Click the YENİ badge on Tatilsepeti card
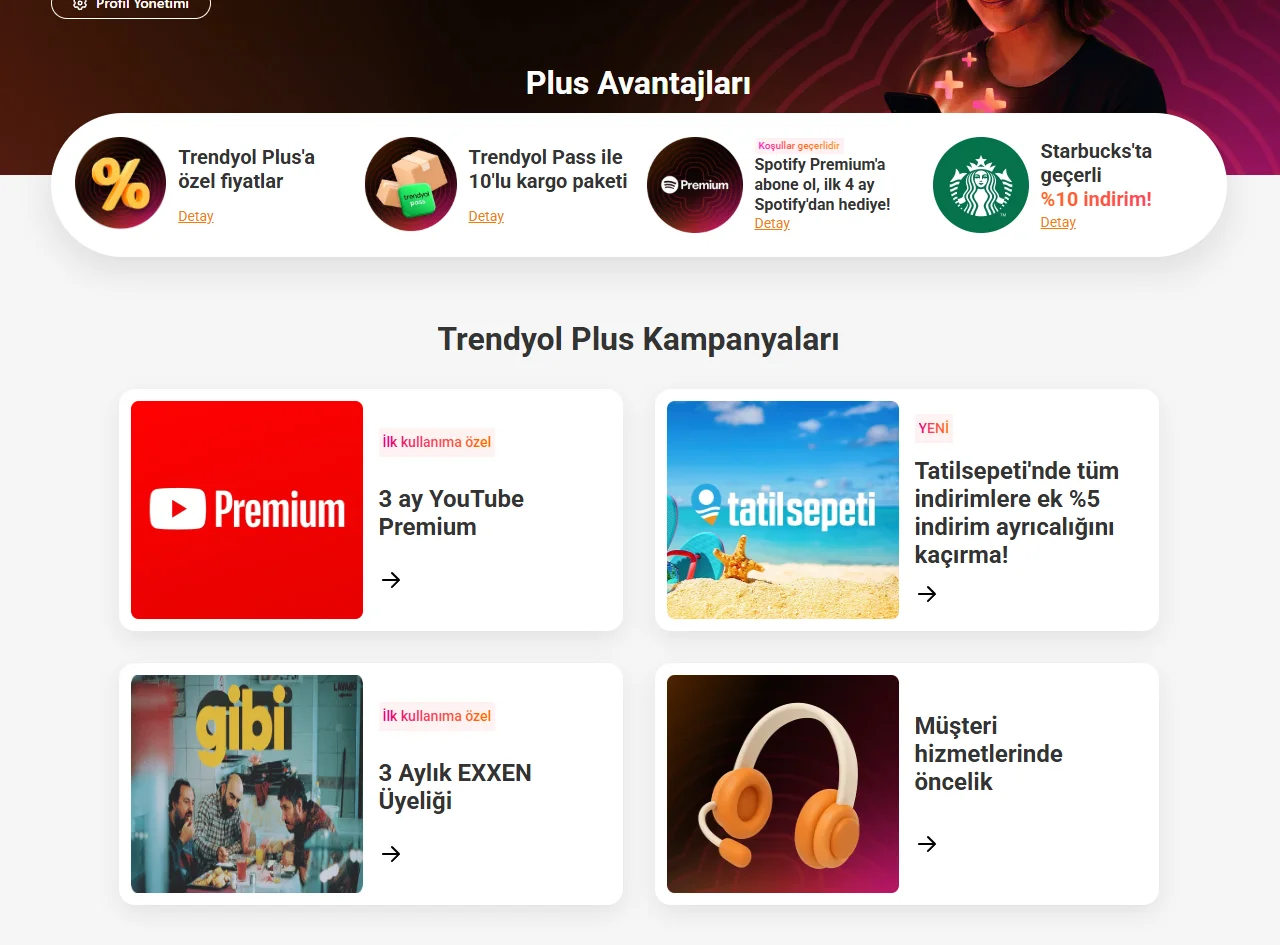 click(933, 428)
